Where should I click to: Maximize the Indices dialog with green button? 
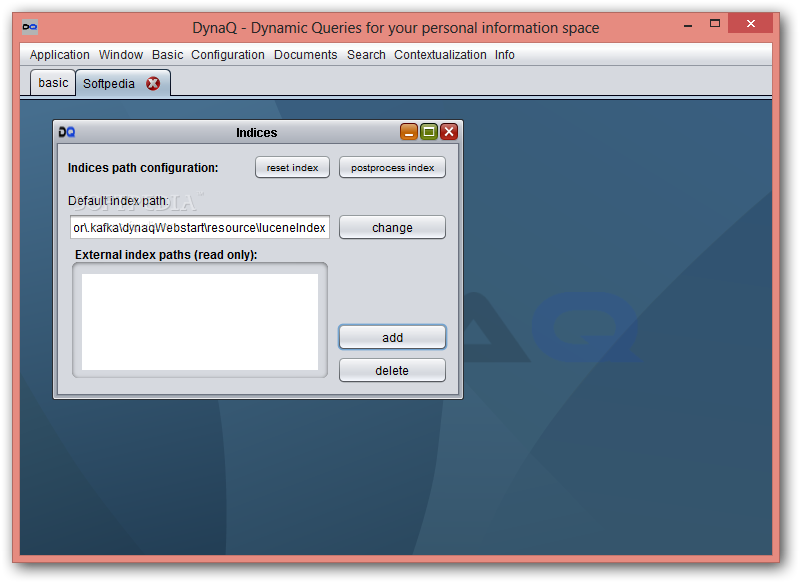pos(429,132)
